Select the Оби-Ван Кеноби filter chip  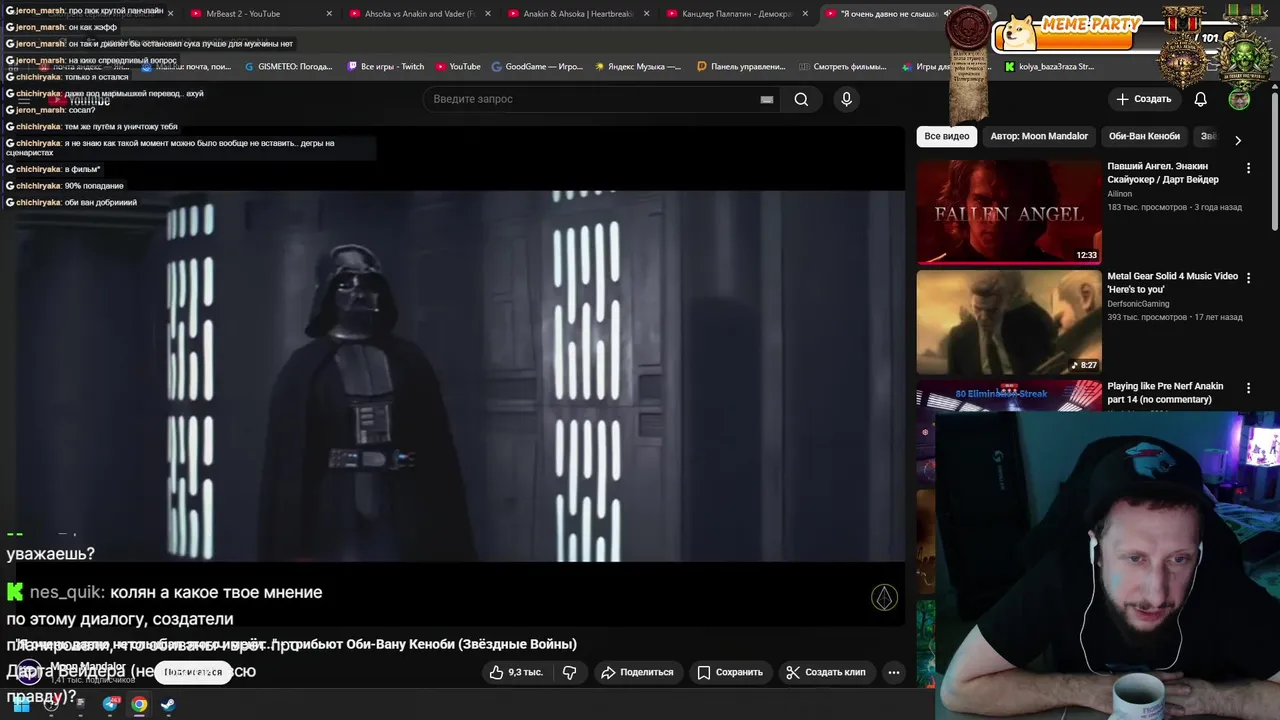point(1144,136)
